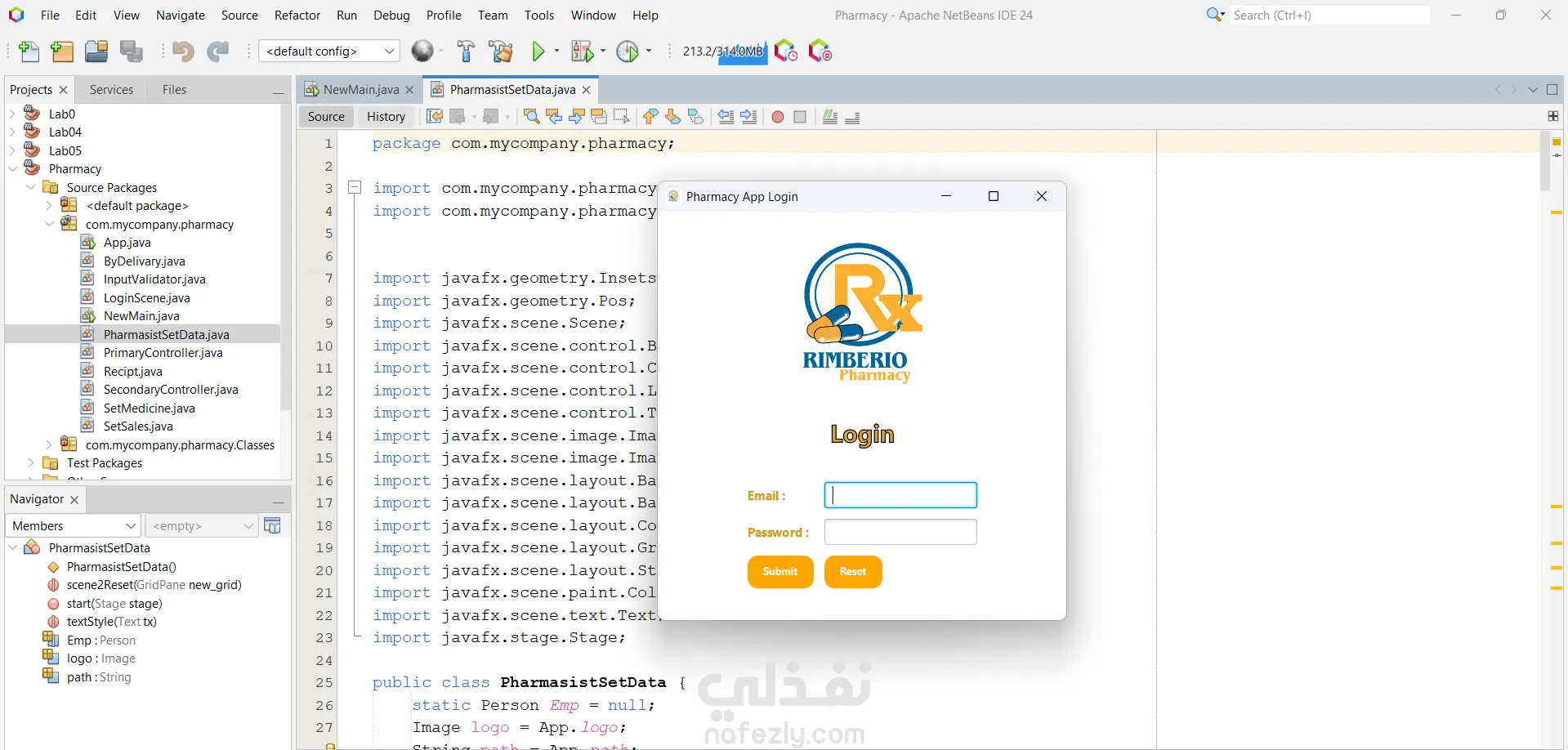This screenshot has height=750, width=1568.
Task: Open Debug Project dropdown arrow
Action: 603,51
